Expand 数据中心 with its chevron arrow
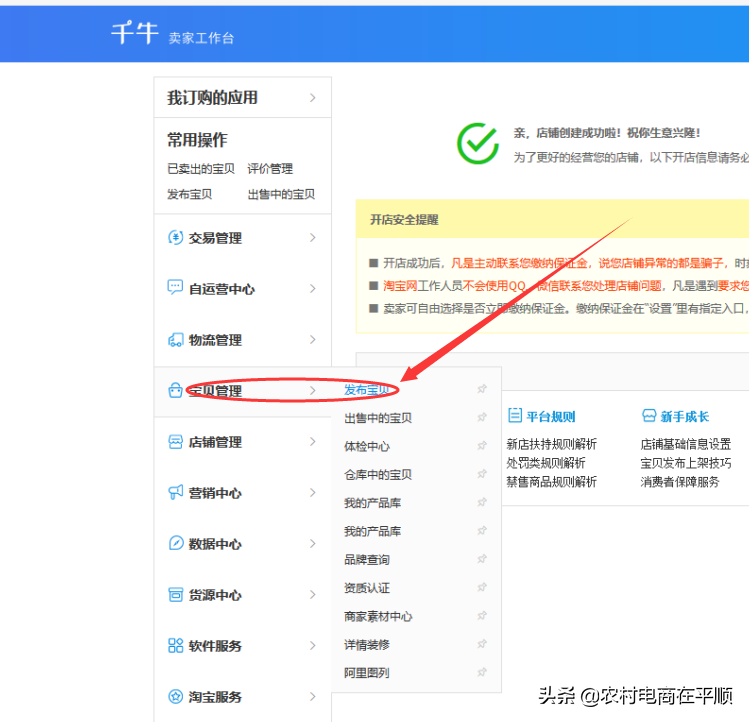Screen dimensions: 749x722 coord(312,543)
